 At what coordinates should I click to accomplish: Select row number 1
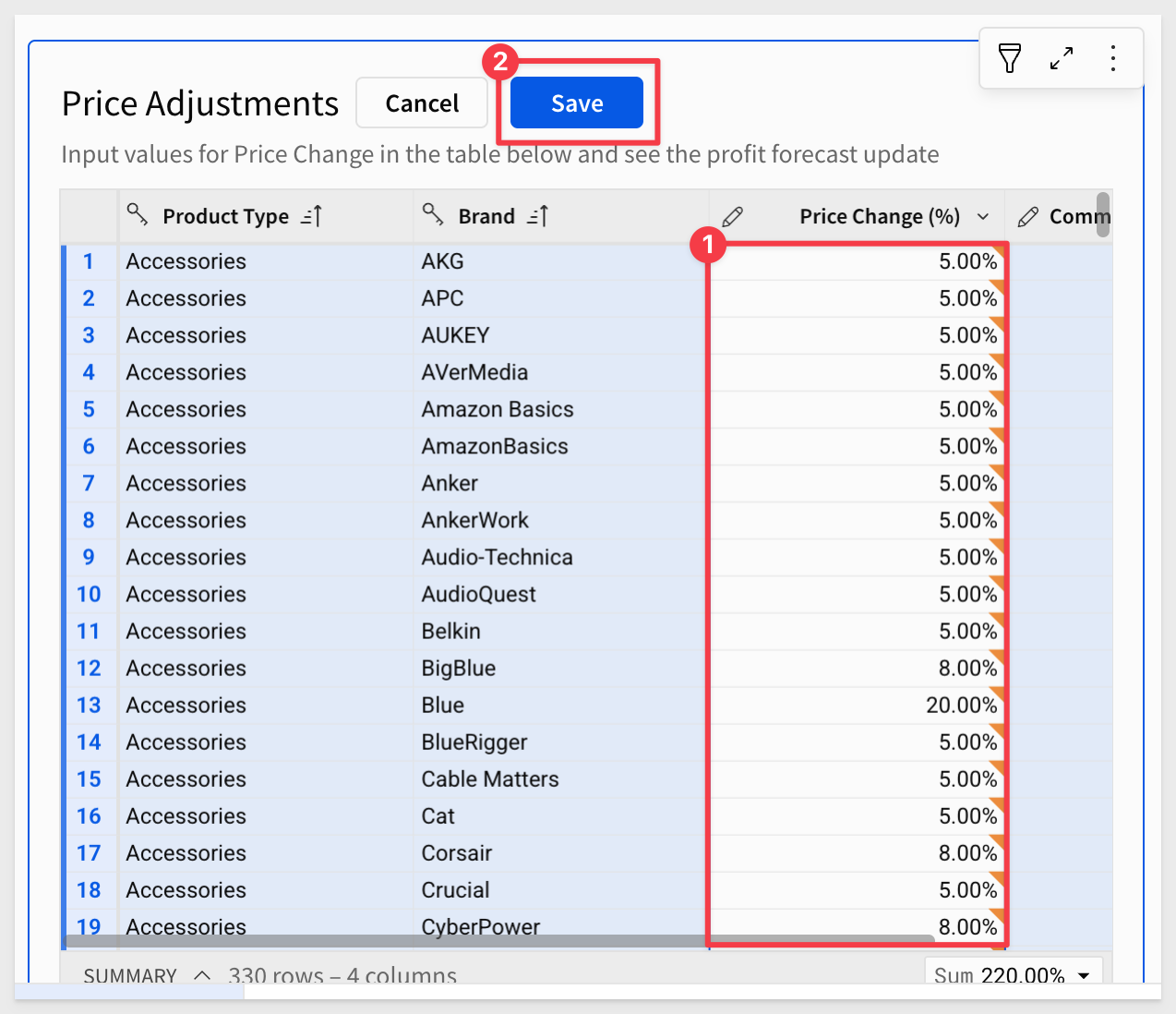[89, 261]
